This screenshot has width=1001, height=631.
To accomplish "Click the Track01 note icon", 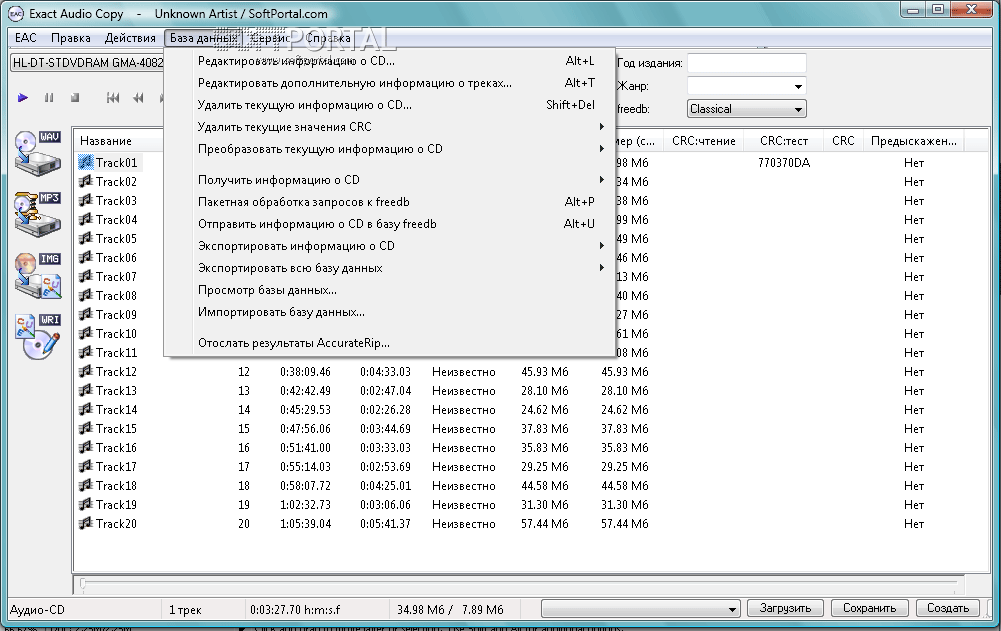I will pyautogui.click(x=86, y=162).
